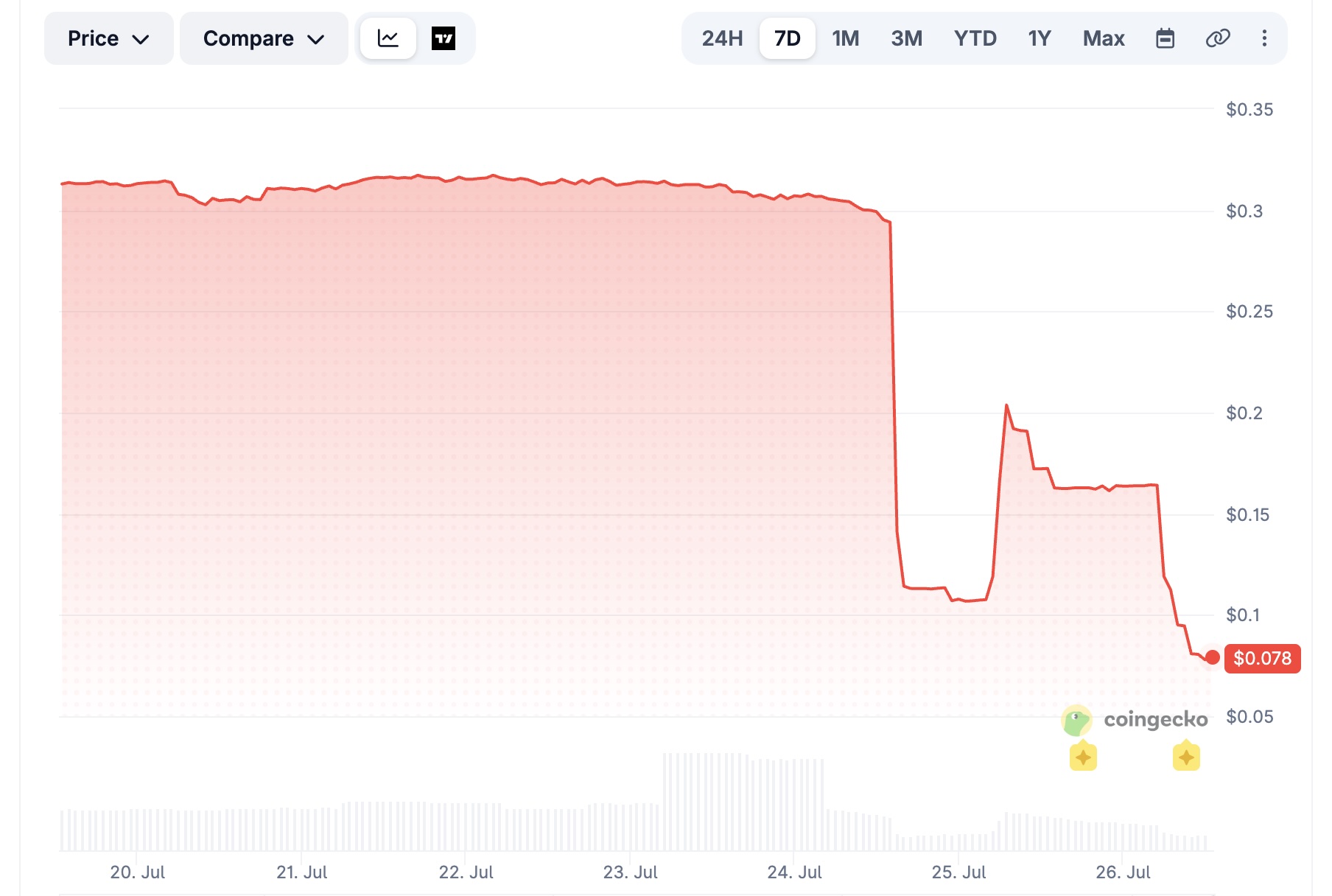Click the 23. Jul date label
Image resolution: width=1332 pixels, height=896 pixels.
631,872
